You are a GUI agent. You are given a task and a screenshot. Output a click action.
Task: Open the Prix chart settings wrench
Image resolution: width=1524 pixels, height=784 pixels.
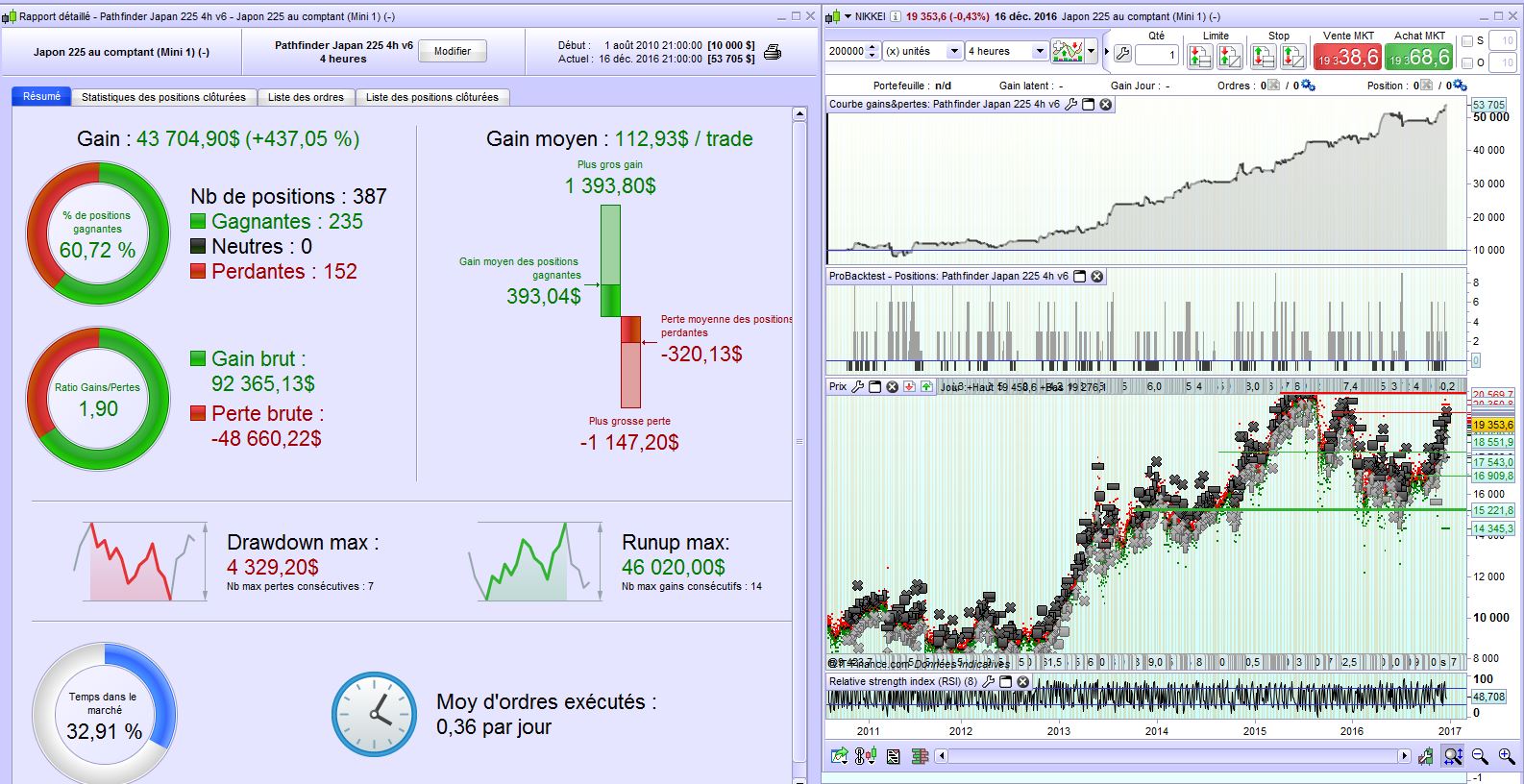tap(858, 386)
